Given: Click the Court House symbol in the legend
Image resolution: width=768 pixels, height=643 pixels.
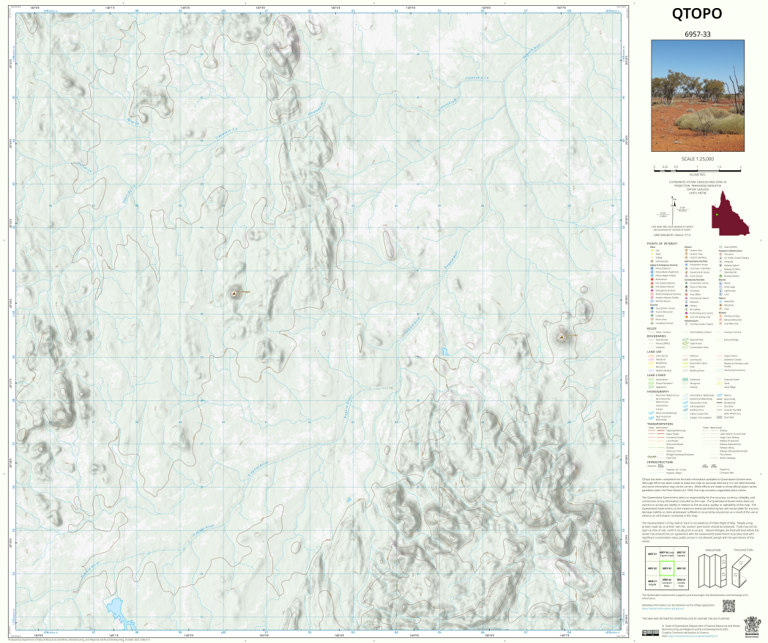Looking at the screenshot, I should click(686, 276).
